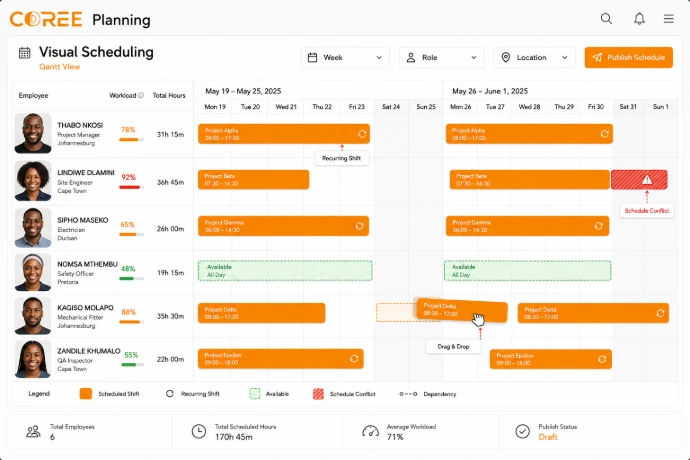Open the Location filter dropdown
Image resolution: width=690 pixels, height=460 pixels.
534,58
